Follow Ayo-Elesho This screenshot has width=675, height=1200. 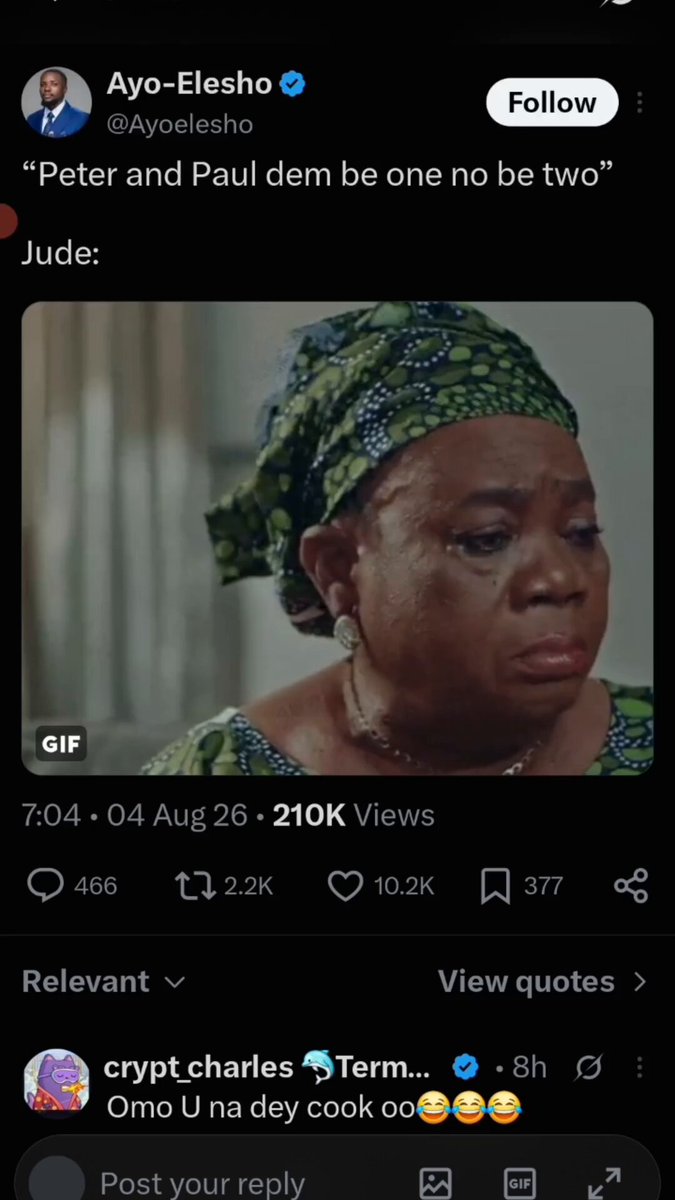pos(552,102)
